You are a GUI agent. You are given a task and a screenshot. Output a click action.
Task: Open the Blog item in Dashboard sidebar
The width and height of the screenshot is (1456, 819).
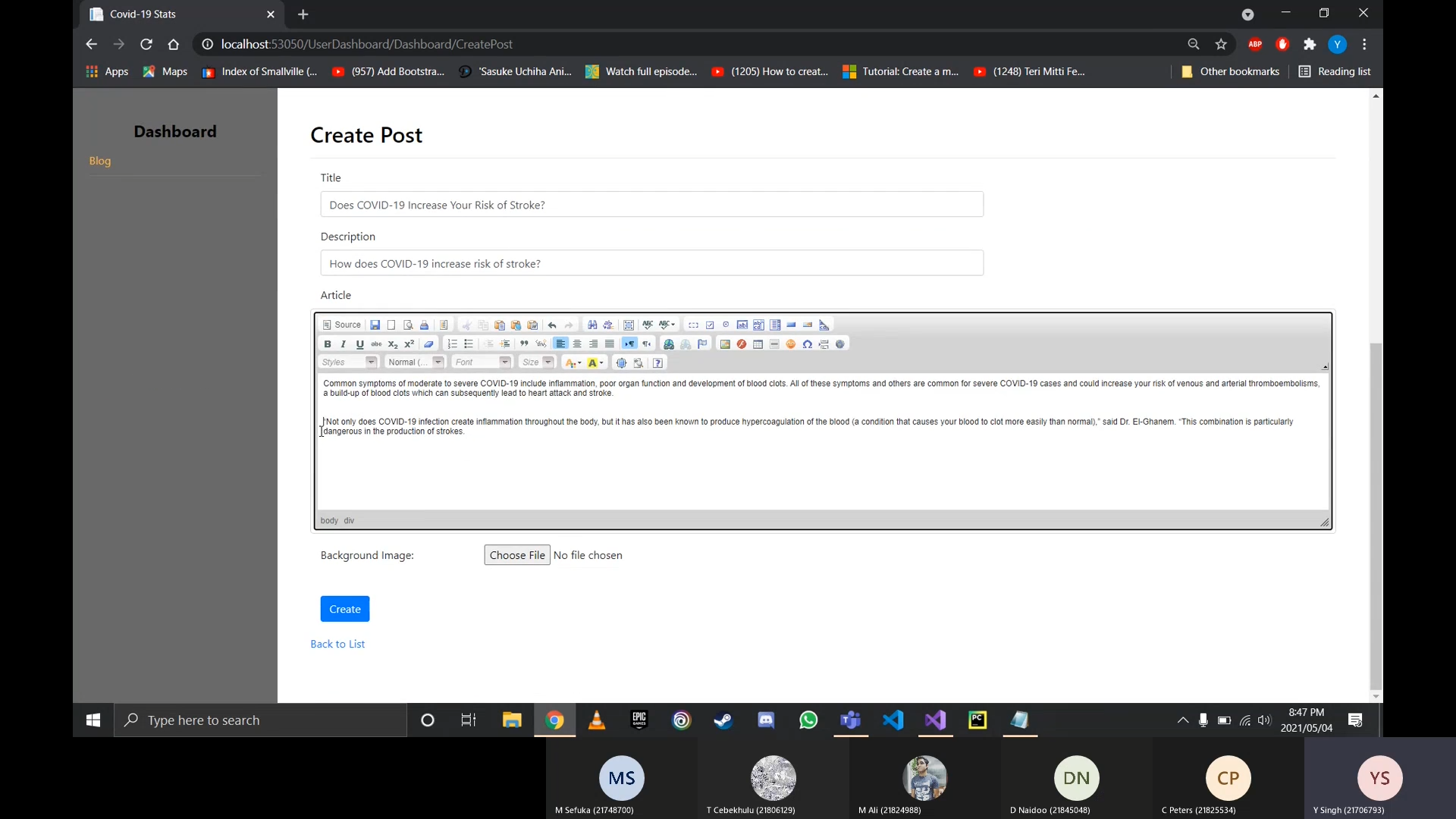pyautogui.click(x=100, y=161)
